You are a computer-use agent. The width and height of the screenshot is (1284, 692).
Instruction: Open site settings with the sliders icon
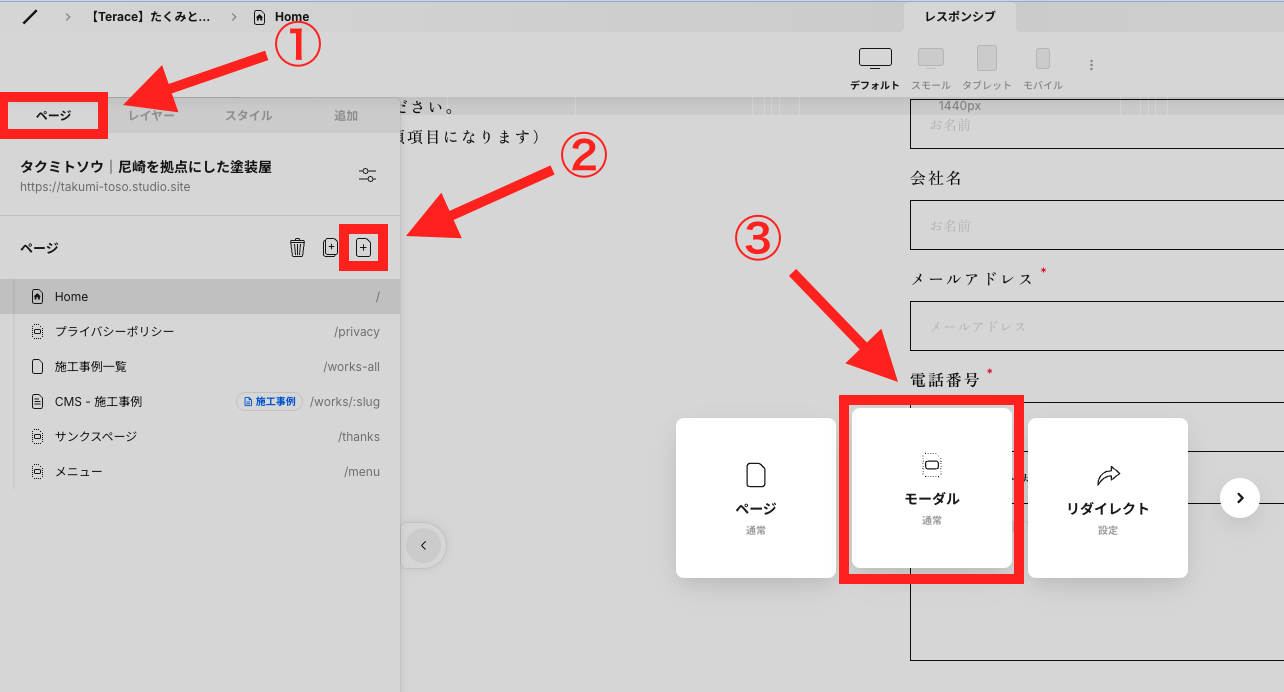[x=367, y=174]
